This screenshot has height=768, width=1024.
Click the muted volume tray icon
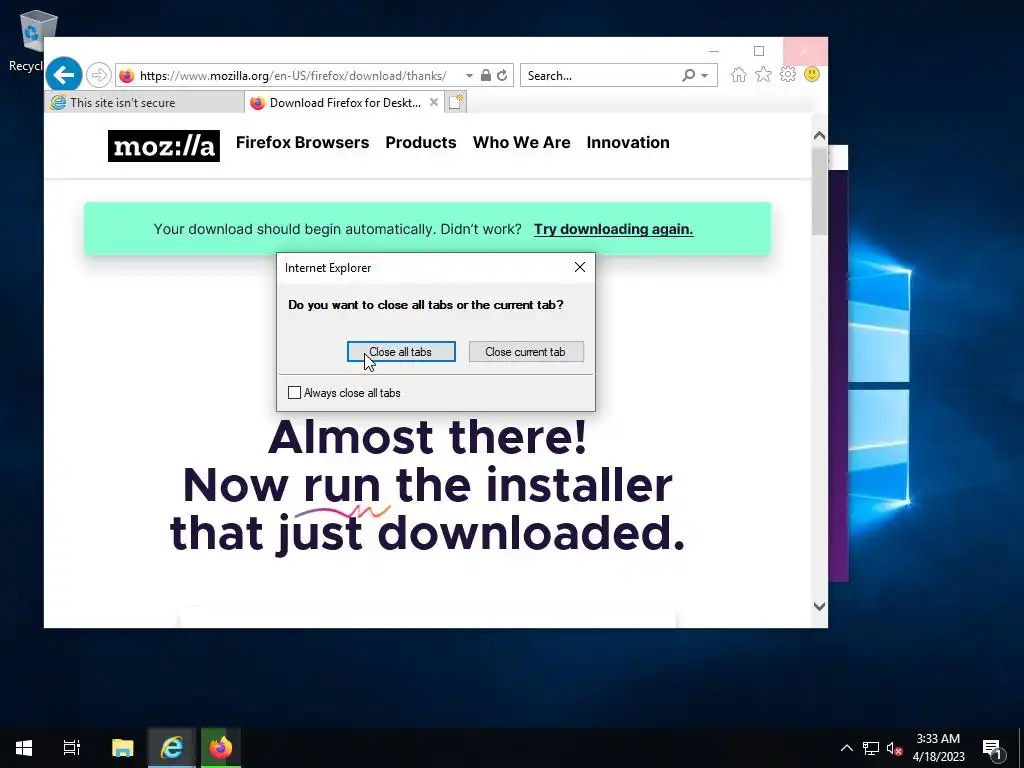[x=894, y=748]
